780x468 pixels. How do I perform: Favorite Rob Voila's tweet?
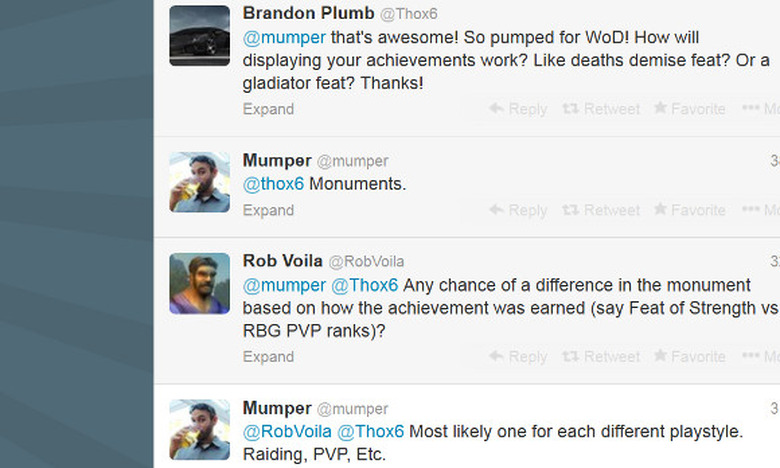point(689,356)
